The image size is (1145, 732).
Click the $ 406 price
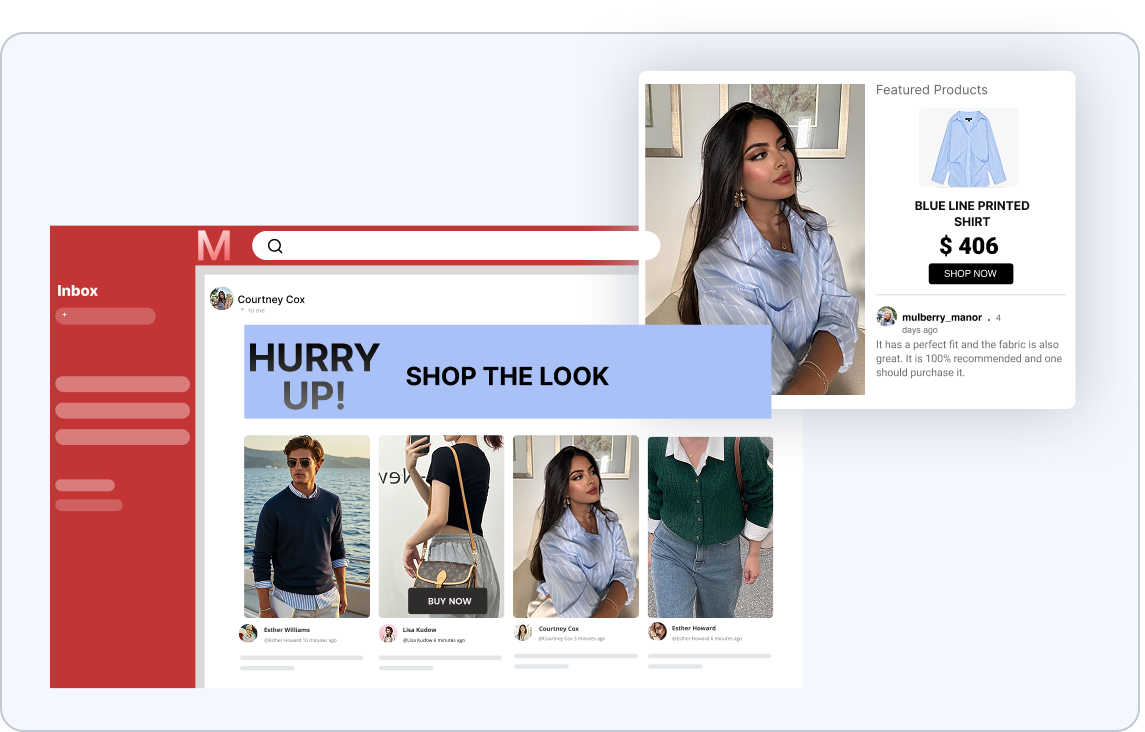(968, 246)
